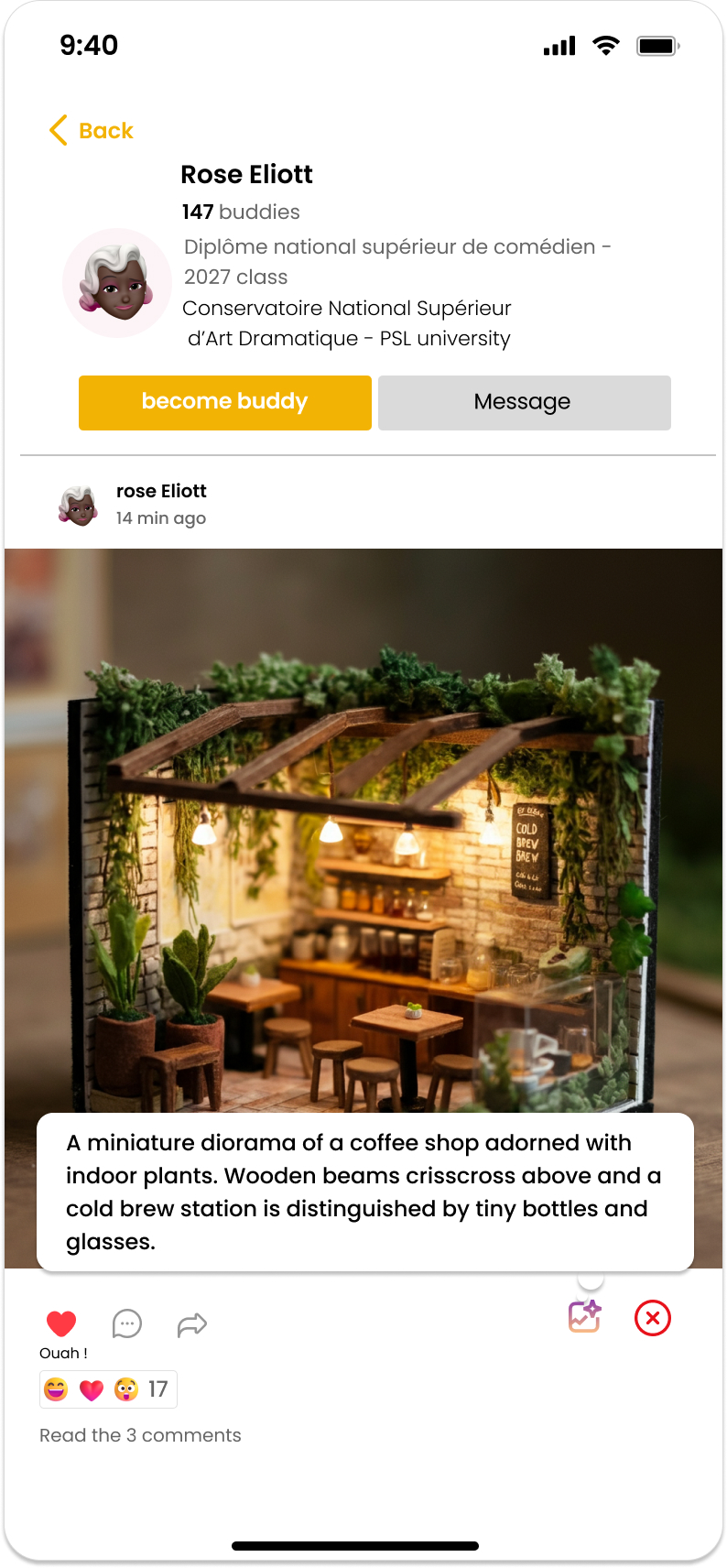The image size is (727, 1568).
Task: Go back using the yellow chevron
Action: [59, 130]
